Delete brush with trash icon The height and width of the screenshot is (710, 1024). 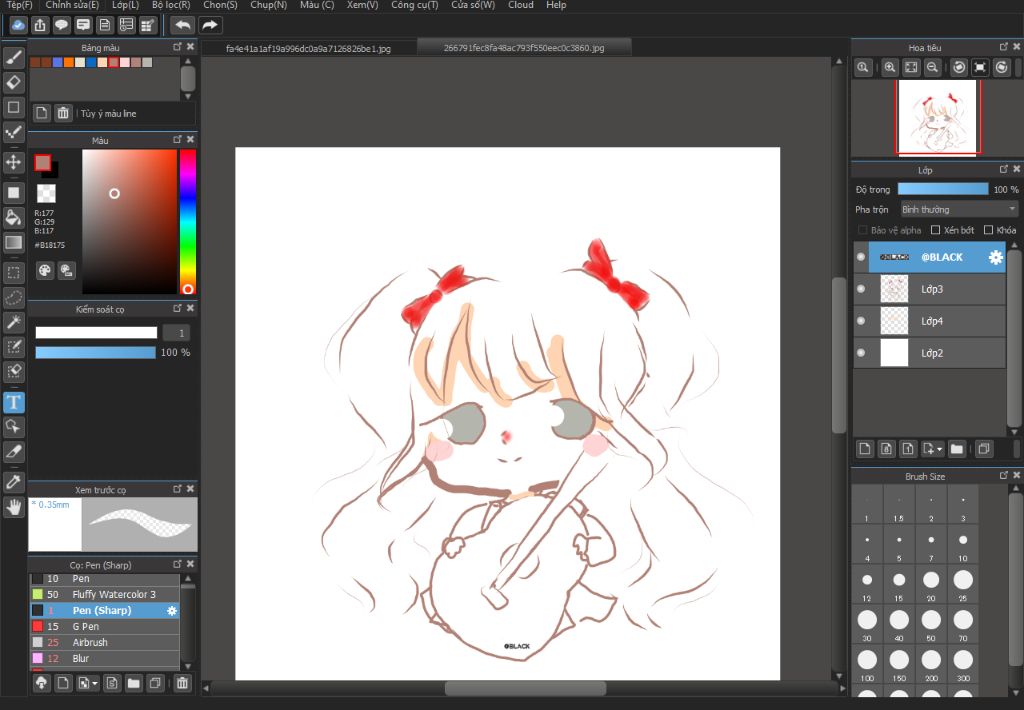(x=182, y=683)
